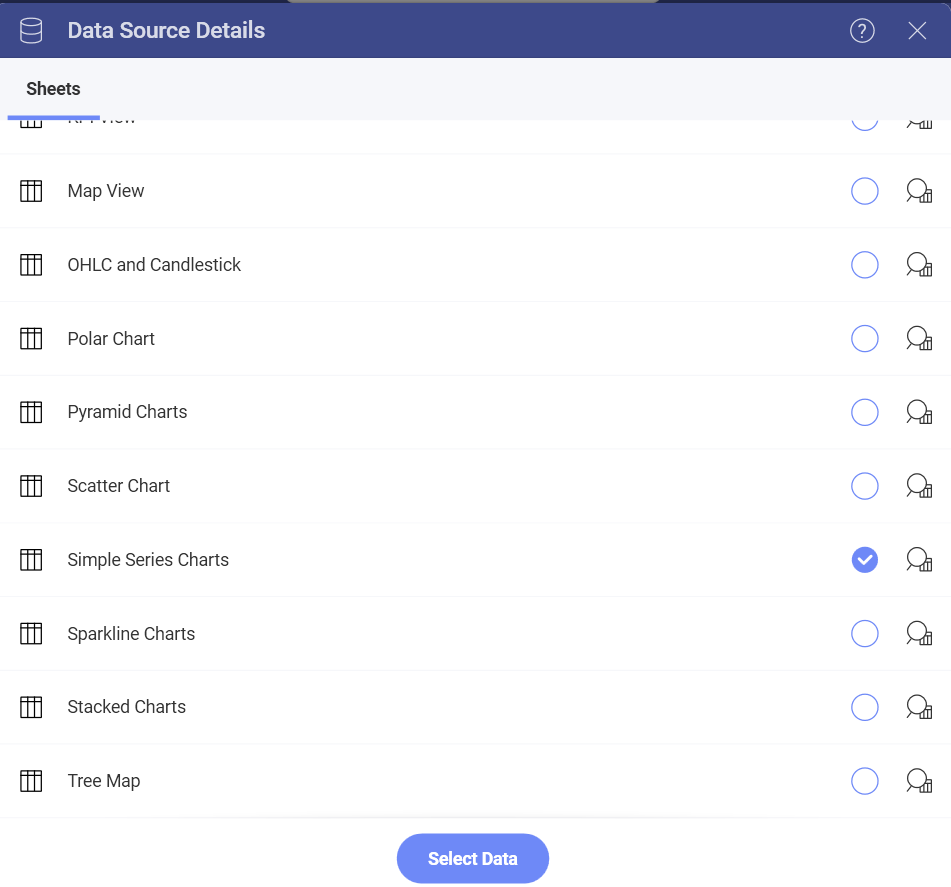Click the table icon beside Simple Series Charts

tap(31, 559)
